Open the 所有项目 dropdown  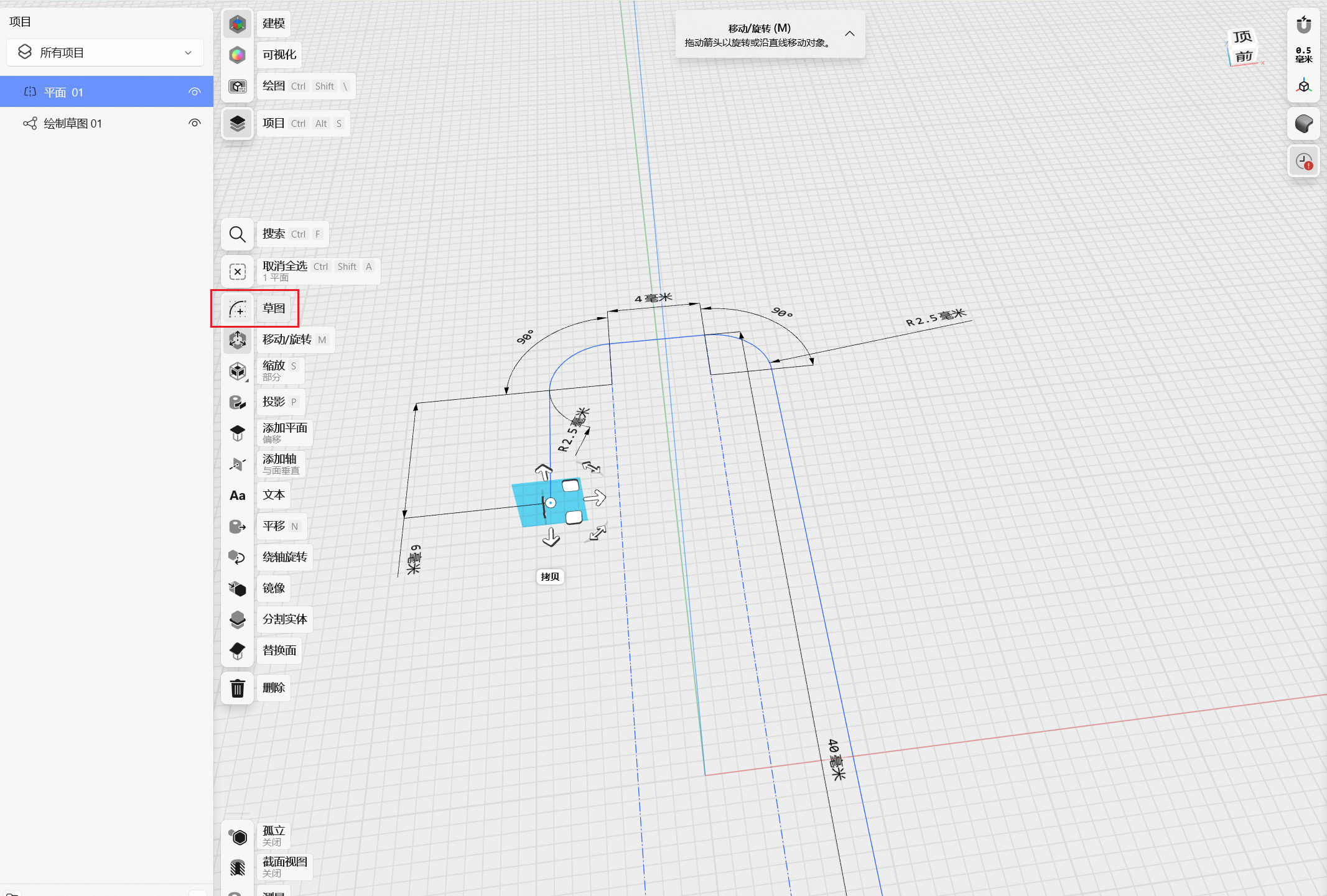105,53
